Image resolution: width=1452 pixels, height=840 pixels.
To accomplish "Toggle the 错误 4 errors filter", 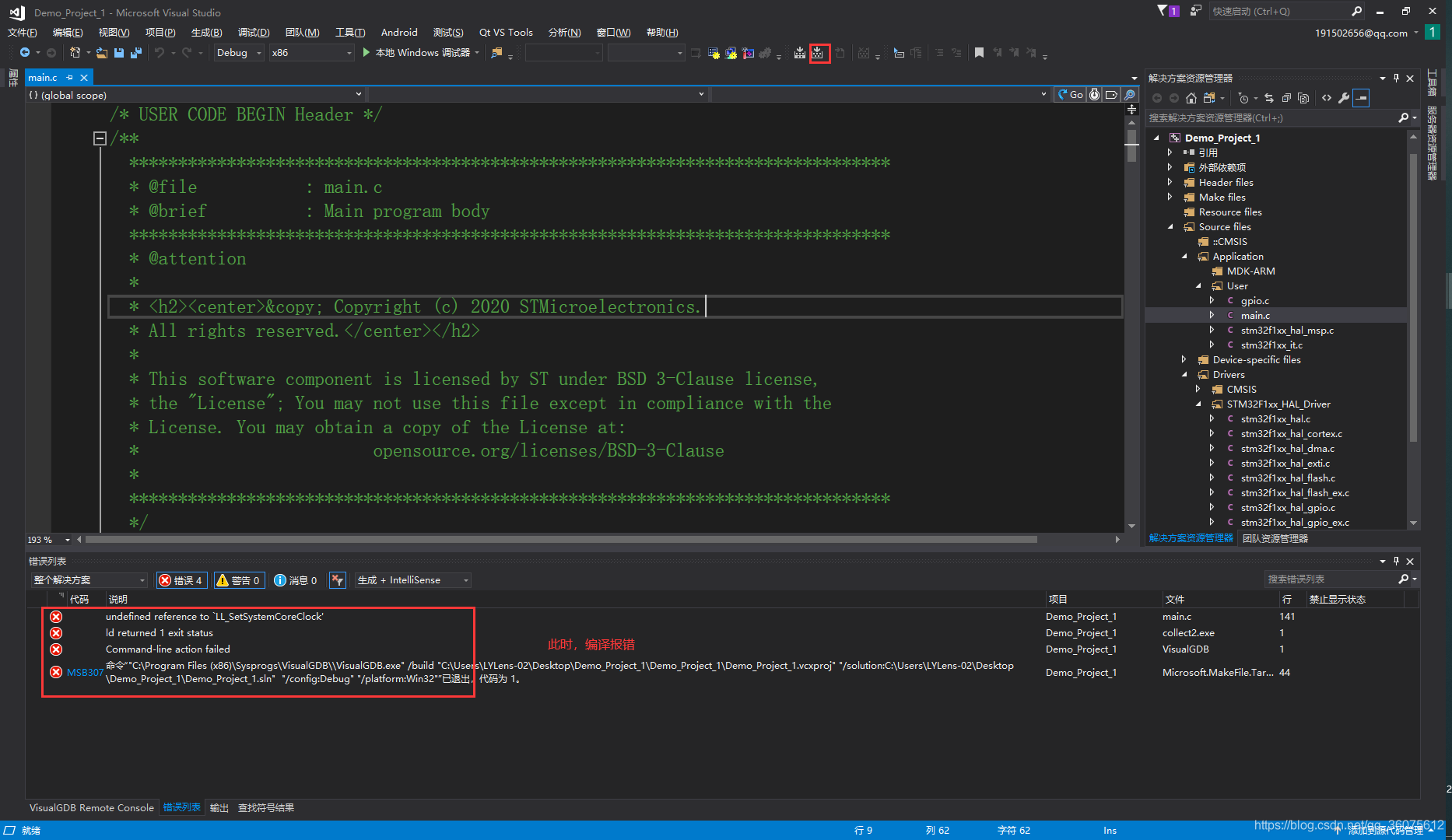I will click(x=181, y=579).
